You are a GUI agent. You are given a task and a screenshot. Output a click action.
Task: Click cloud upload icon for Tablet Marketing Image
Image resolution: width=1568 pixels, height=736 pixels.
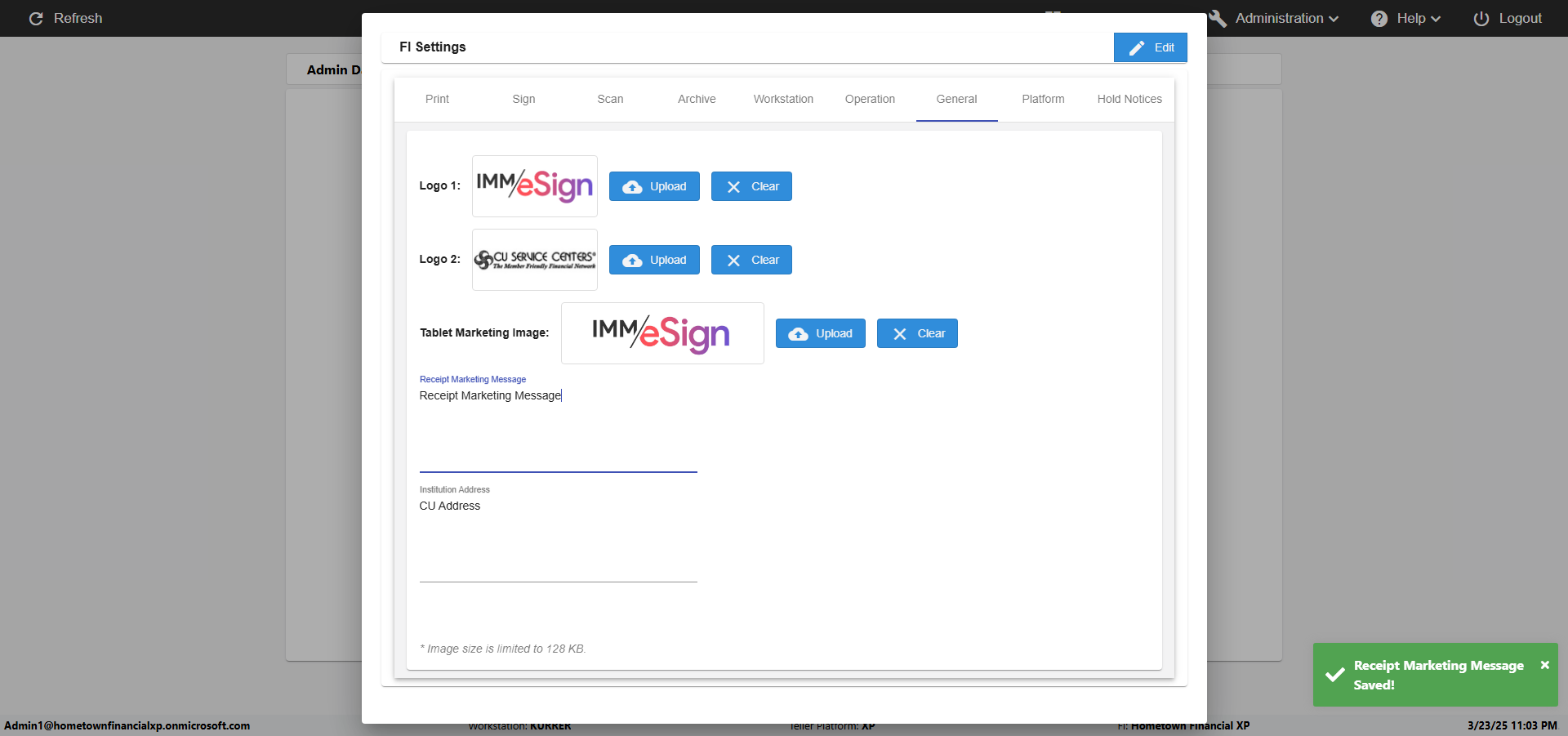(799, 334)
